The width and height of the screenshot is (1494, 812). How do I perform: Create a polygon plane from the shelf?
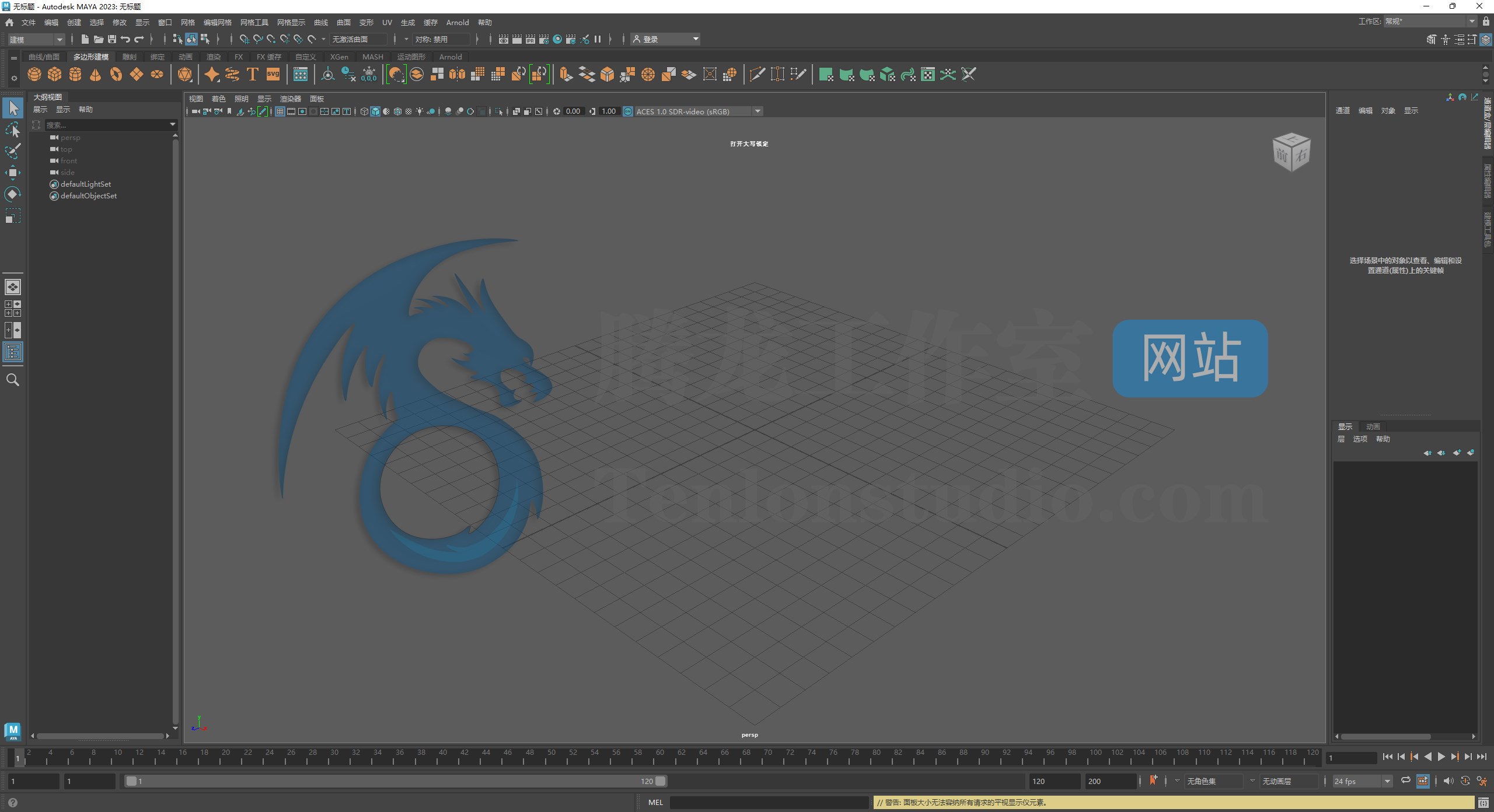(137, 75)
